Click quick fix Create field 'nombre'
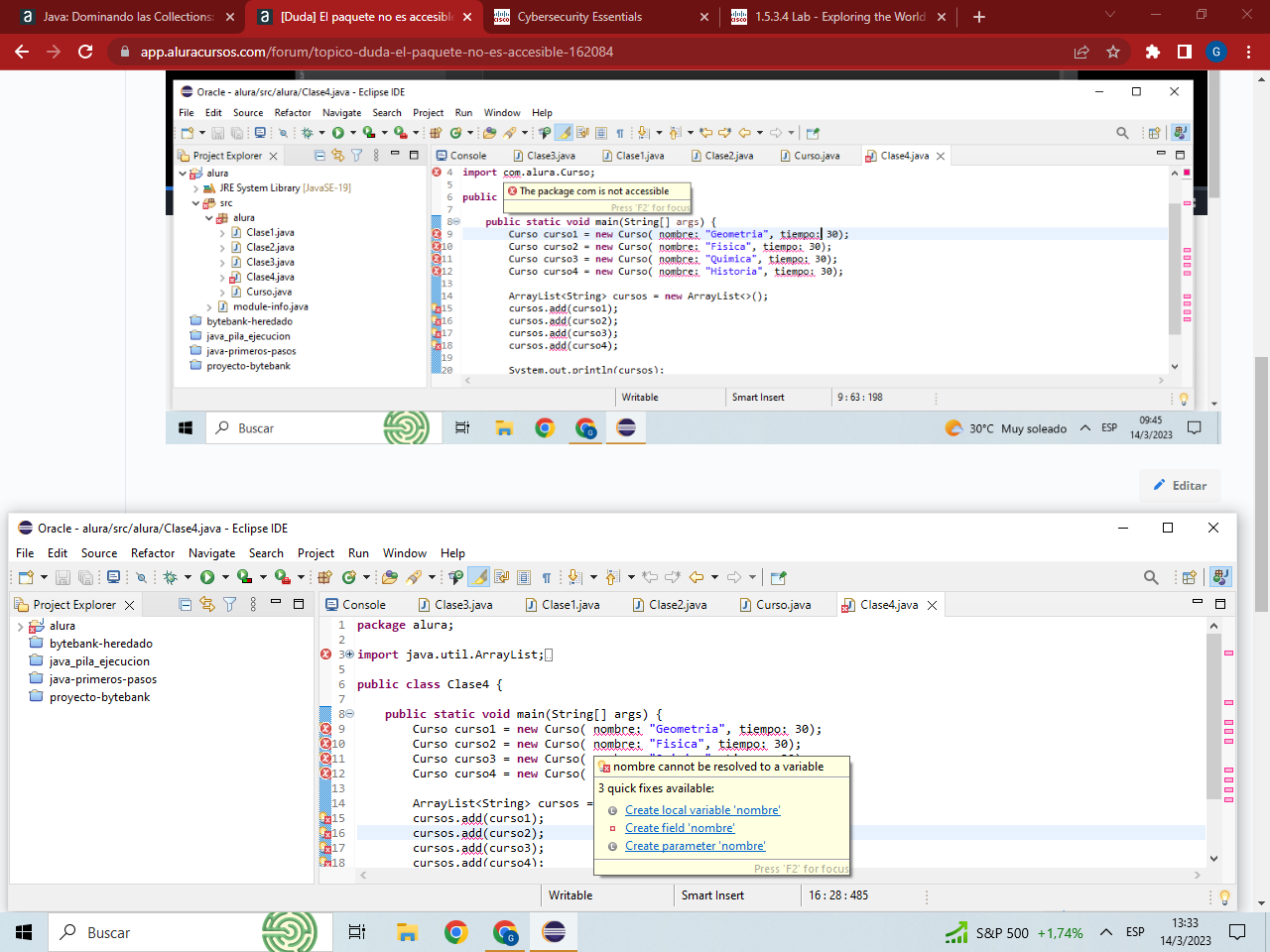Viewport: 1270px width, 952px height. 680,828
